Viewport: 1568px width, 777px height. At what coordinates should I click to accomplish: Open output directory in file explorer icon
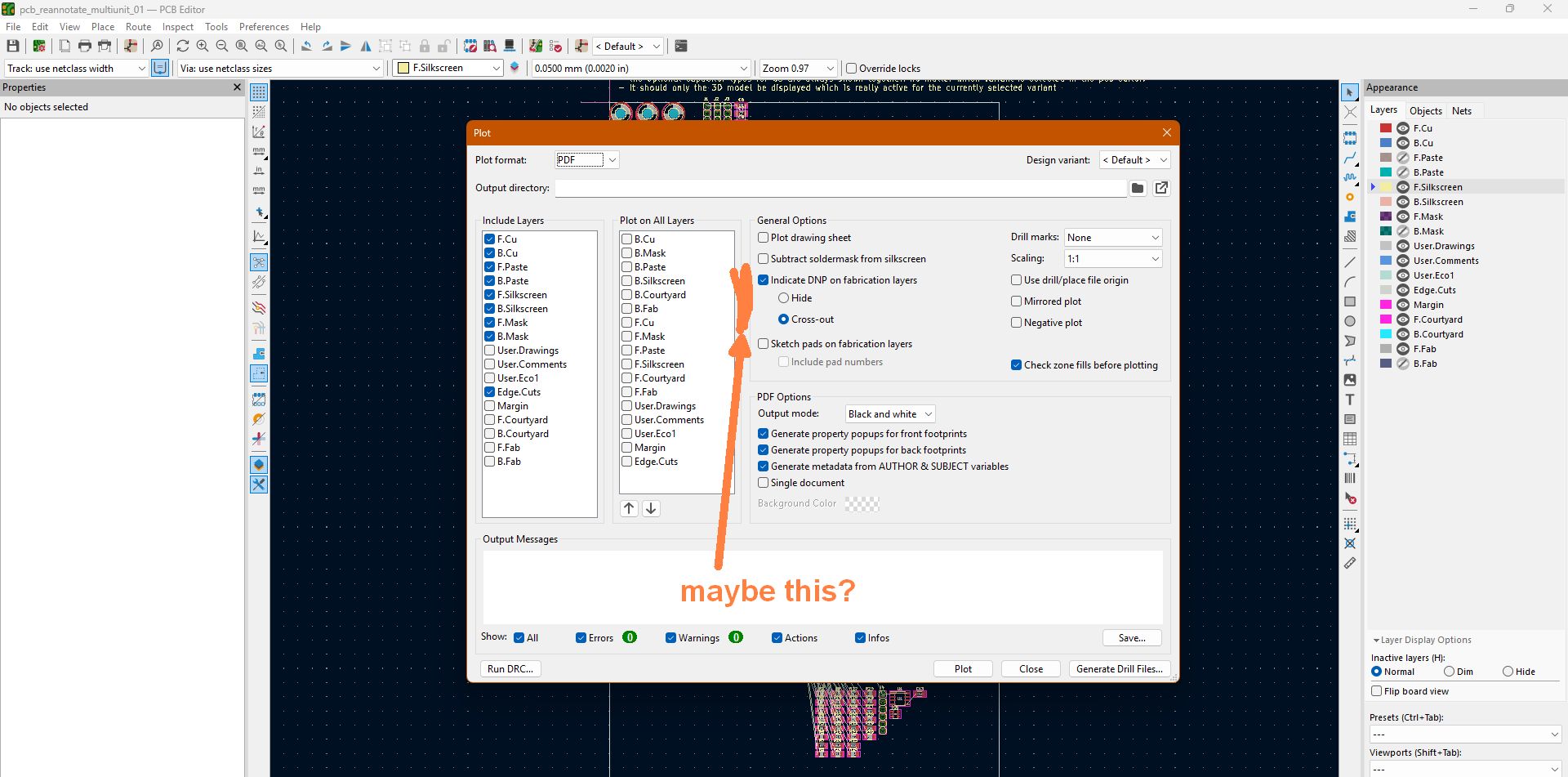point(1161,188)
